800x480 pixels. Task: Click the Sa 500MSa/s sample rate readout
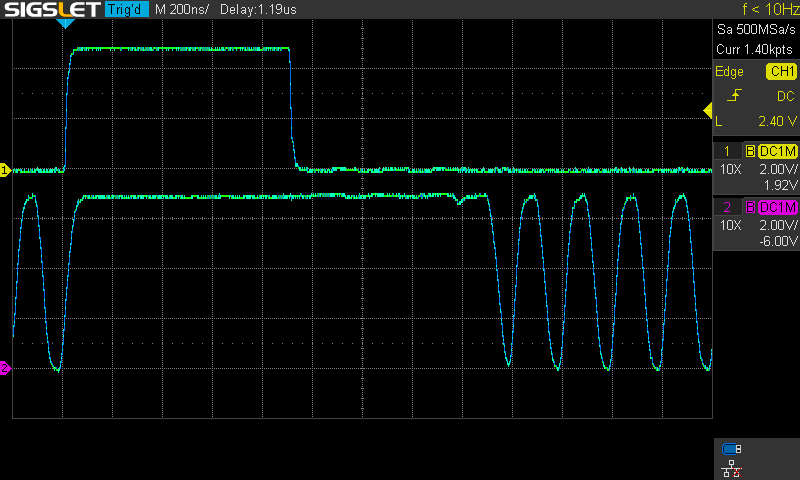click(x=756, y=30)
